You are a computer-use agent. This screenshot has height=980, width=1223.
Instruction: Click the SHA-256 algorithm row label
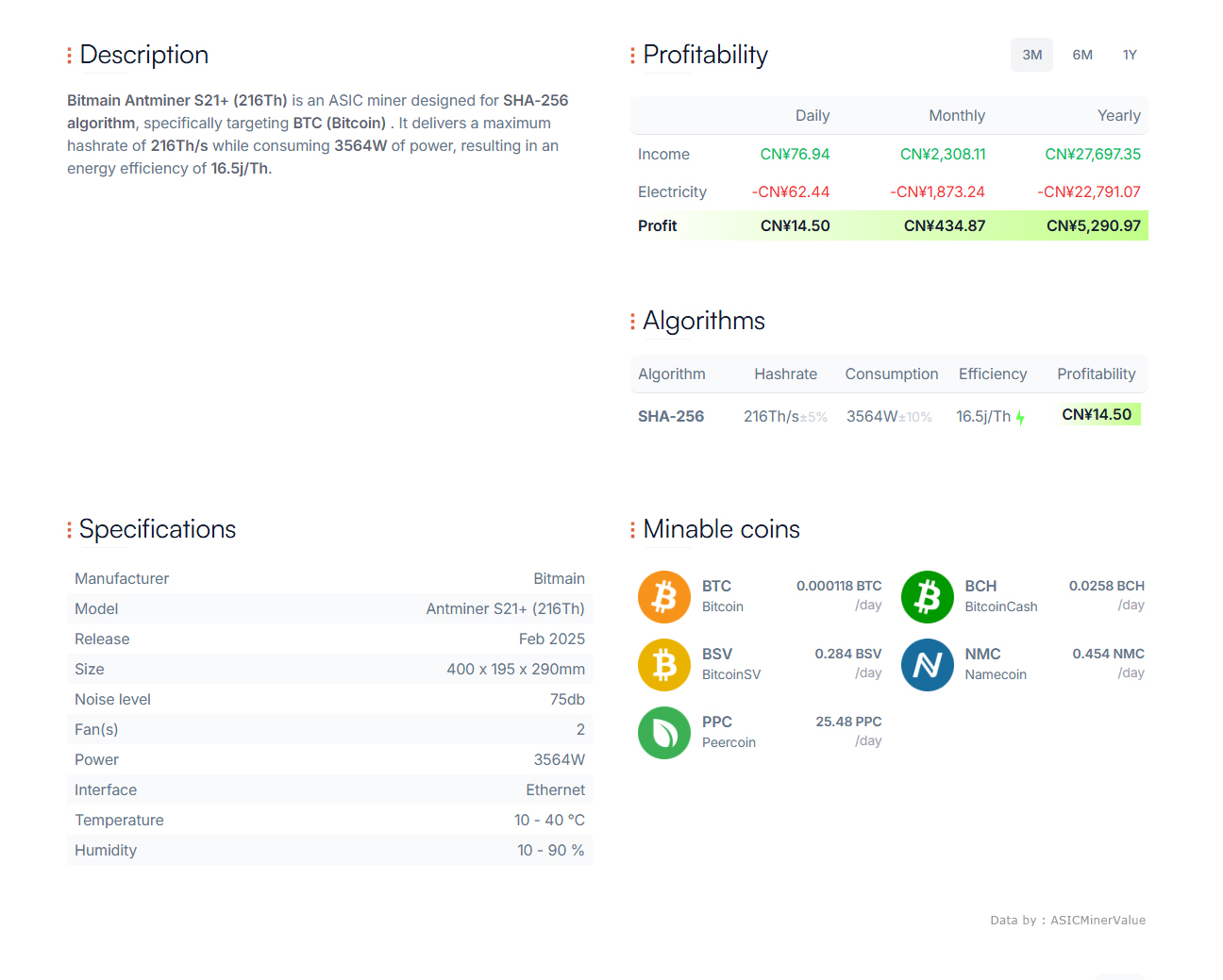pyautogui.click(x=671, y=416)
